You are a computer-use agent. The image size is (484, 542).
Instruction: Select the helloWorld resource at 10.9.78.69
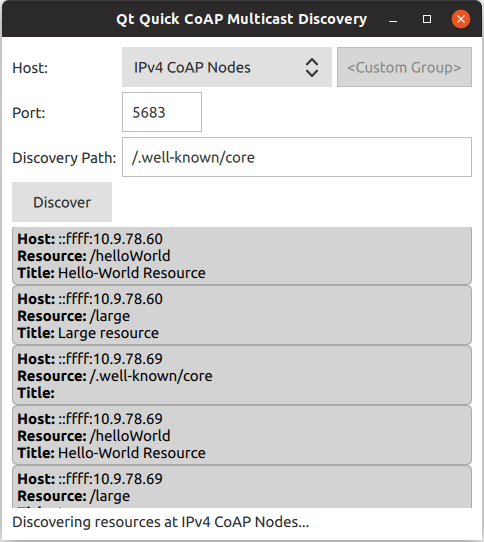pos(242,436)
